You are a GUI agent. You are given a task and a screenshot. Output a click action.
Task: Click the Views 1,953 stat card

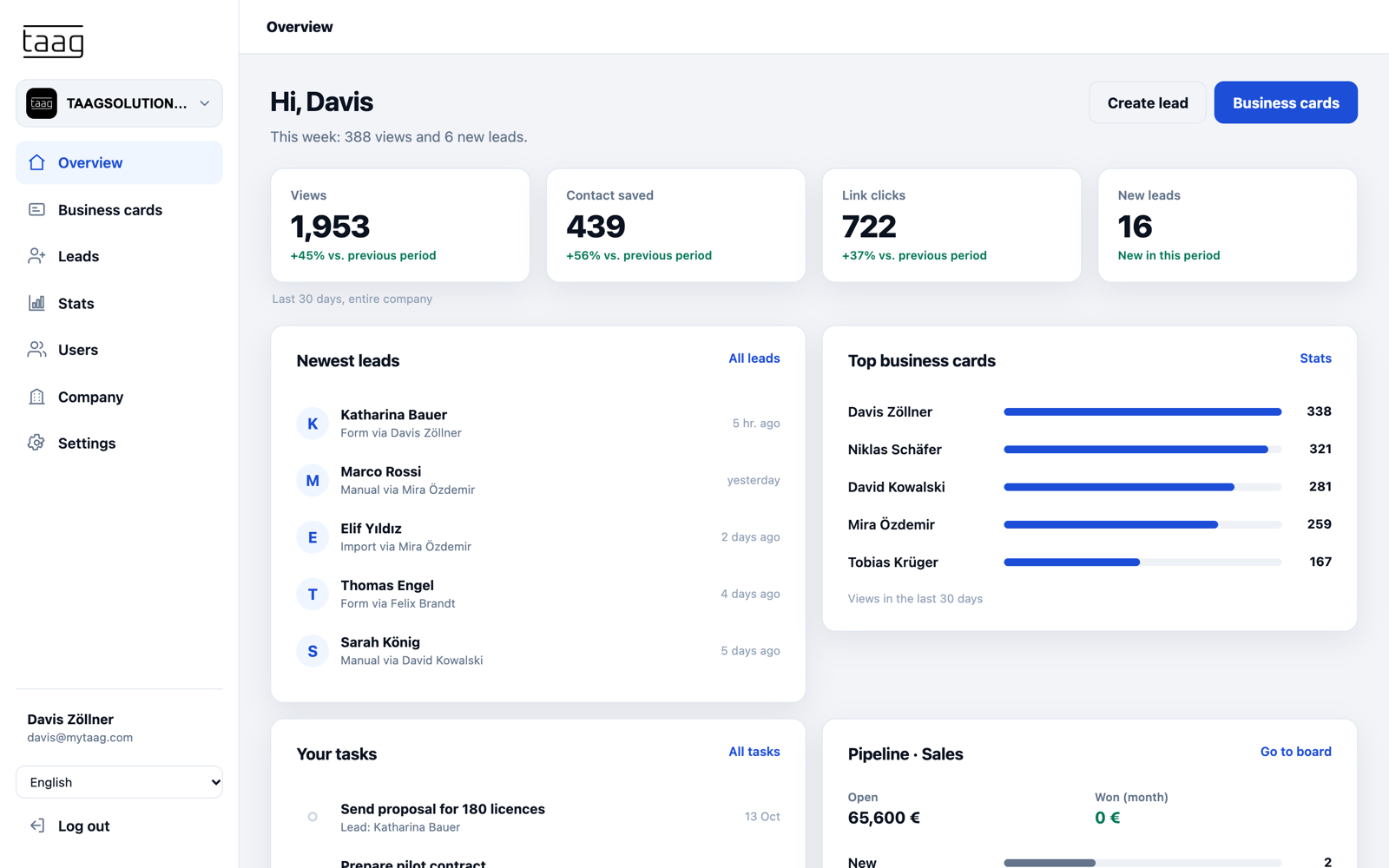coord(400,225)
